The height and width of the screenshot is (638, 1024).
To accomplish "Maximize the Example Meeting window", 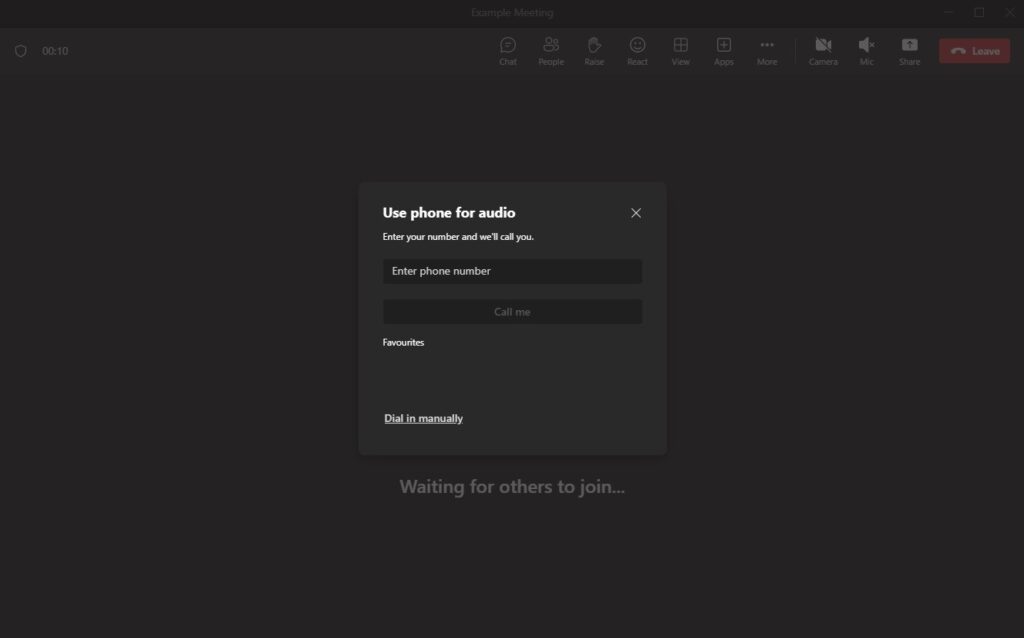I will coord(979,12).
